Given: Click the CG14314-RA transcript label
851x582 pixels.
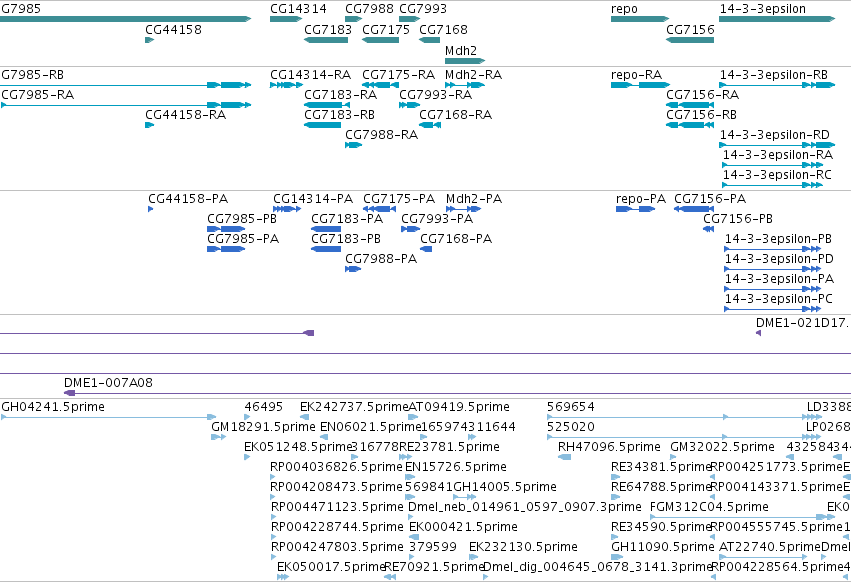Looking at the screenshot, I should [310, 75].
